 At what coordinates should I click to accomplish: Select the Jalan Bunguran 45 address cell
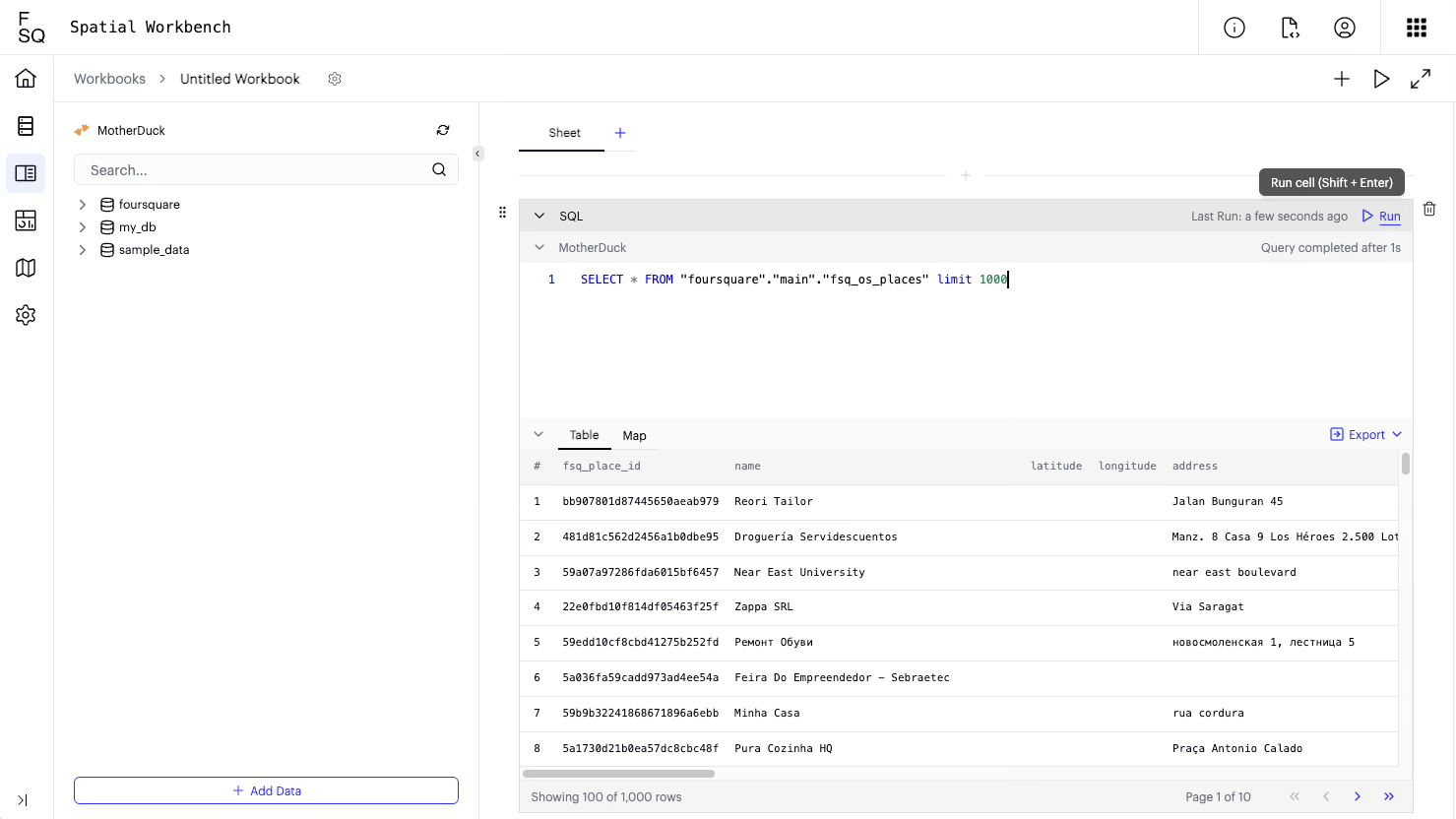click(x=1228, y=501)
